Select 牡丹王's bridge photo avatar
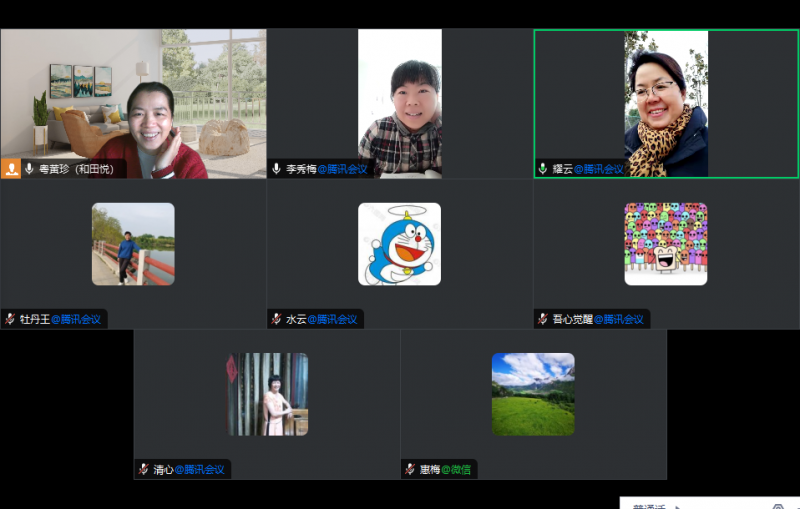The width and height of the screenshot is (800, 509). click(133, 244)
